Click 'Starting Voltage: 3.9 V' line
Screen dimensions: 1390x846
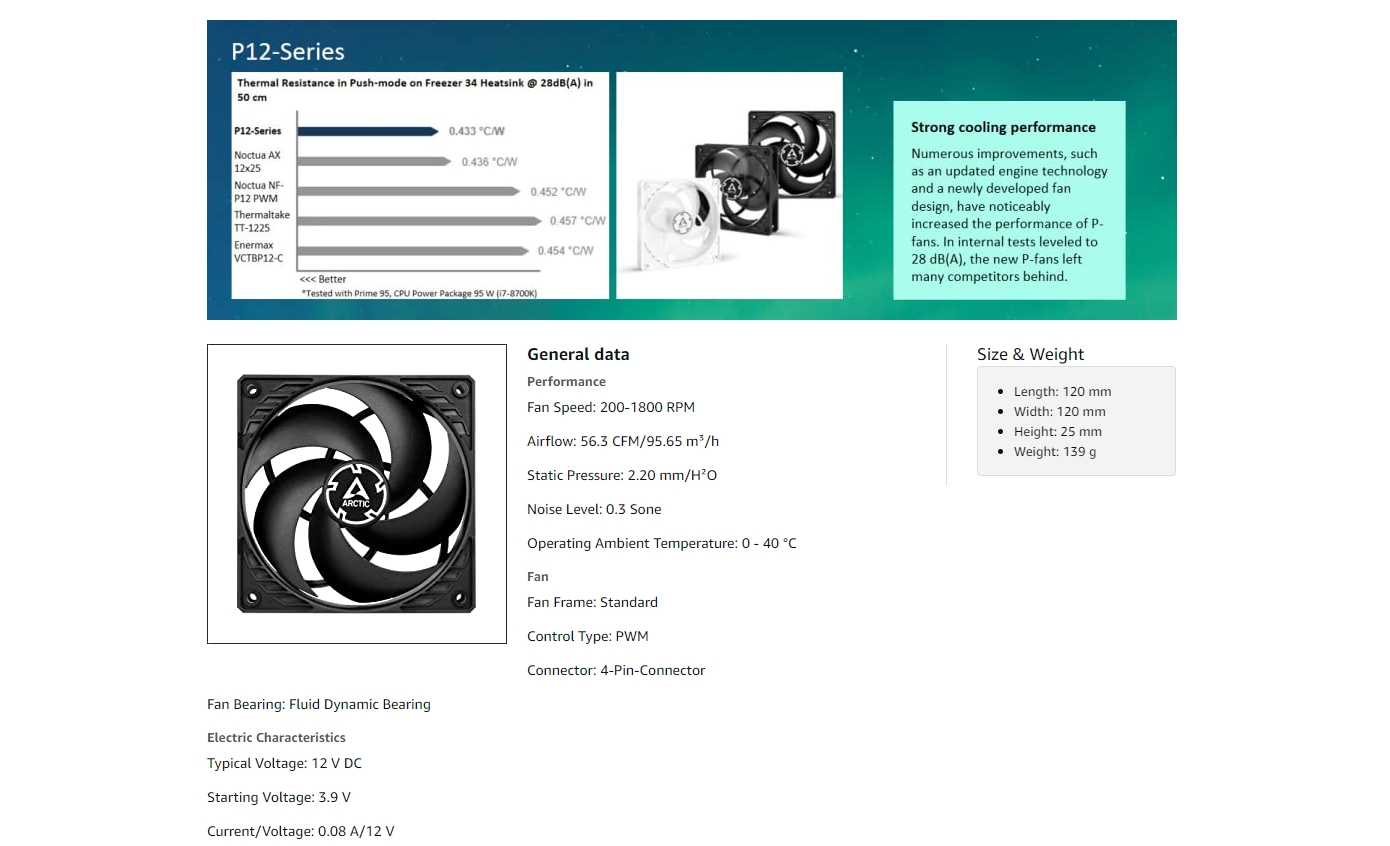[x=279, y=797]
